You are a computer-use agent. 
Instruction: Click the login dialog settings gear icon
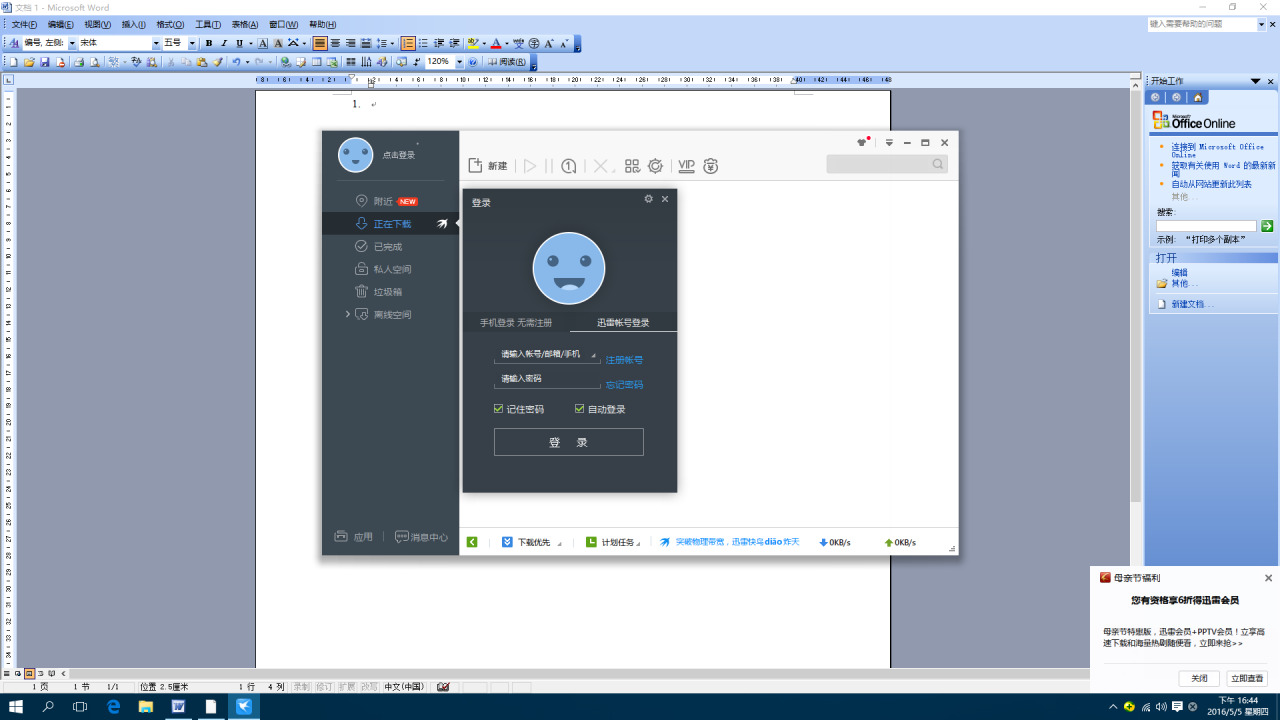(648, 199)
